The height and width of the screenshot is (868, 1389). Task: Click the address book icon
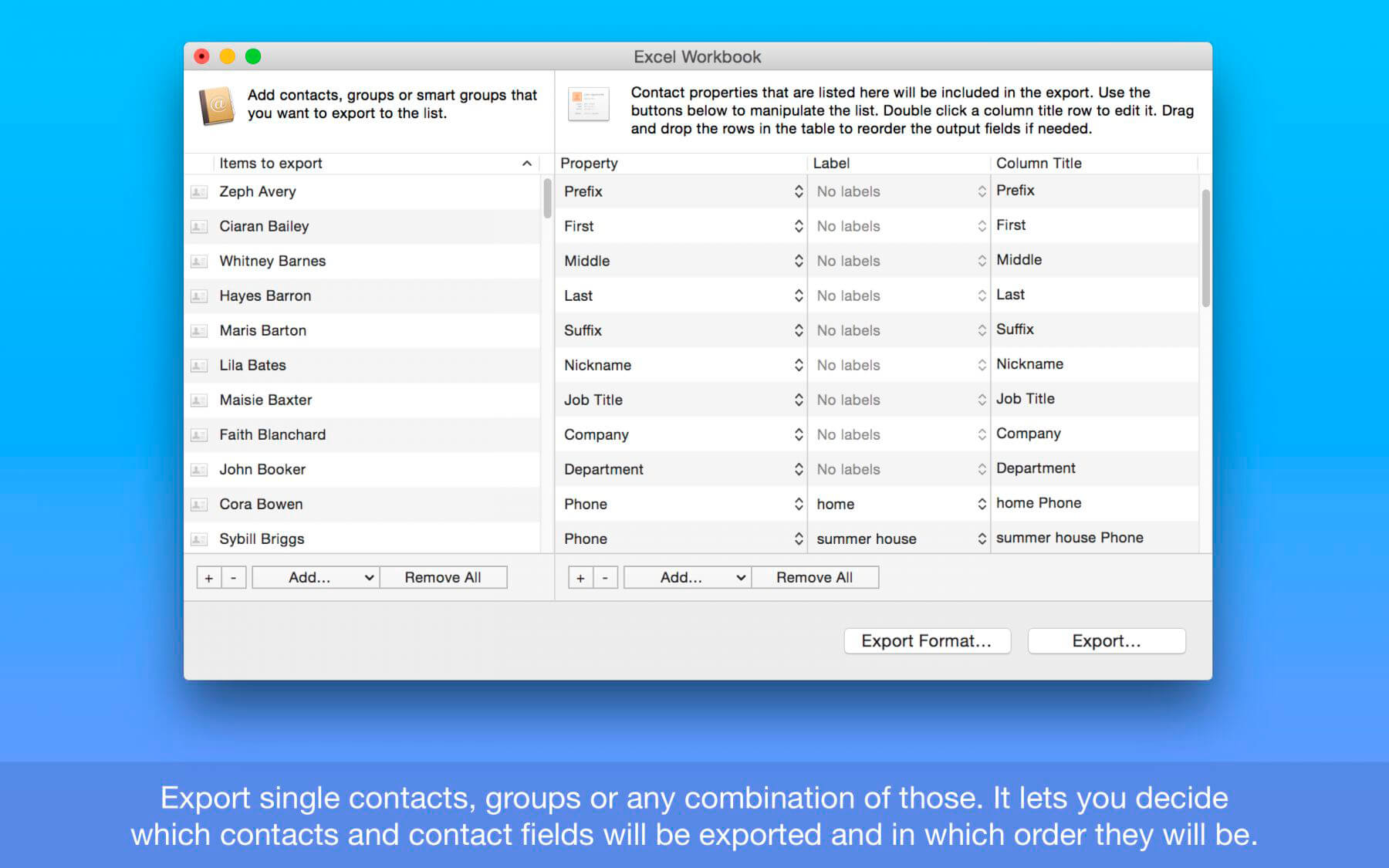pyautogui.click(x=217, y=105)
